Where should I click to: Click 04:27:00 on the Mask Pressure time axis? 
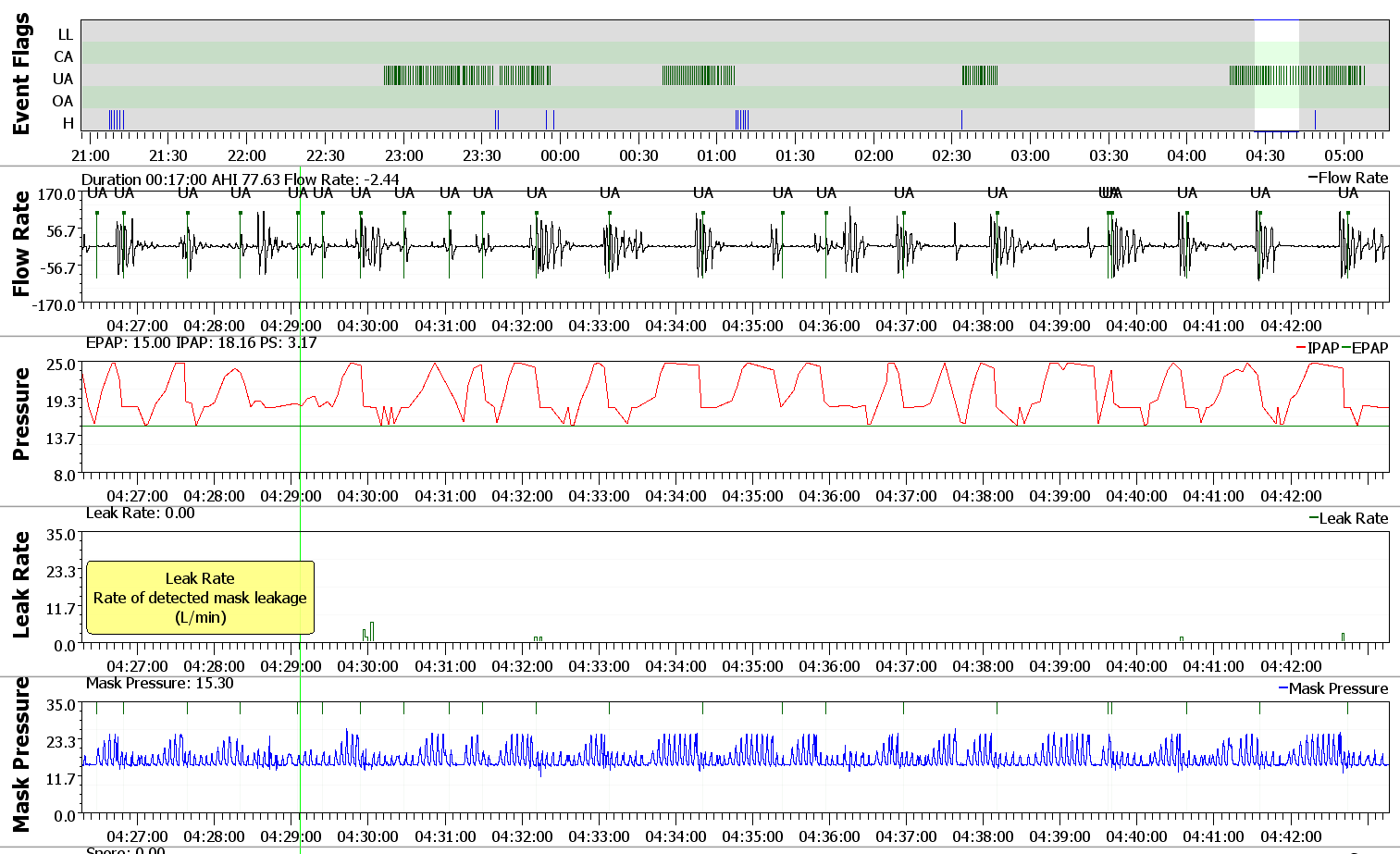pos(137,836)
